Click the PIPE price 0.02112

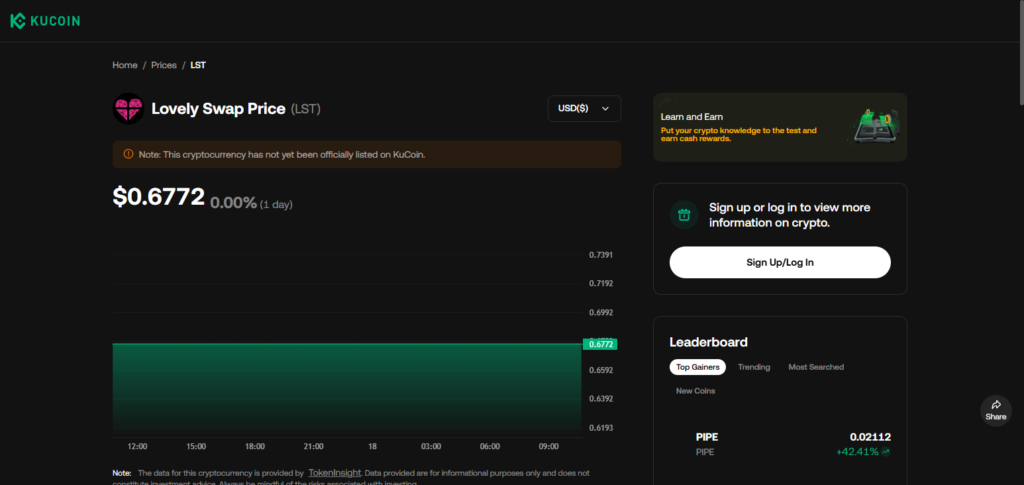(870, 437)
